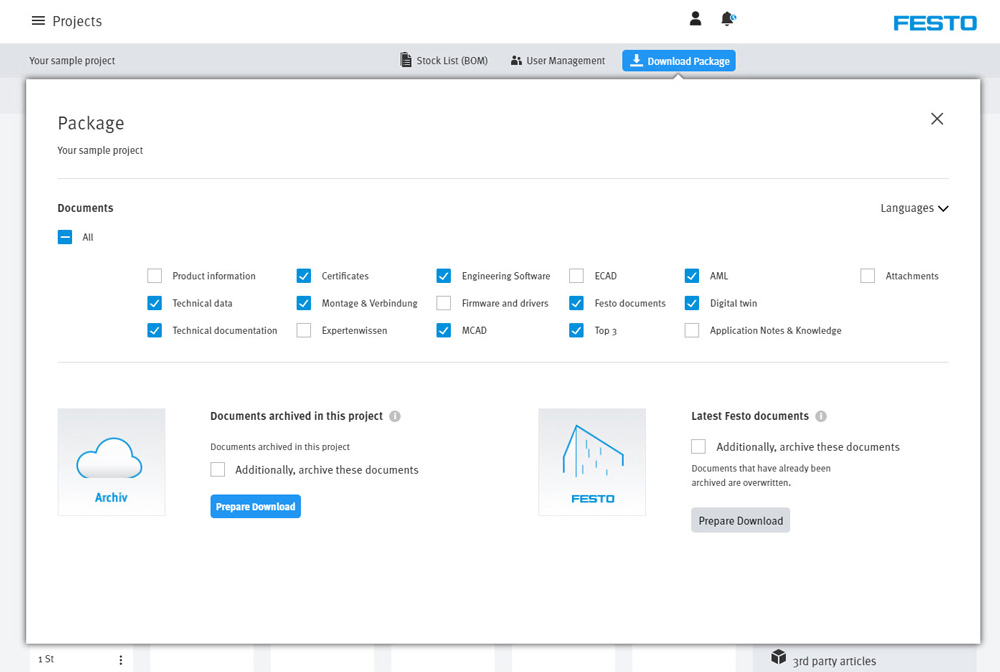1000x672 pixels.
Task: Select the Festo building thumbnail
Action: [592, 462]
